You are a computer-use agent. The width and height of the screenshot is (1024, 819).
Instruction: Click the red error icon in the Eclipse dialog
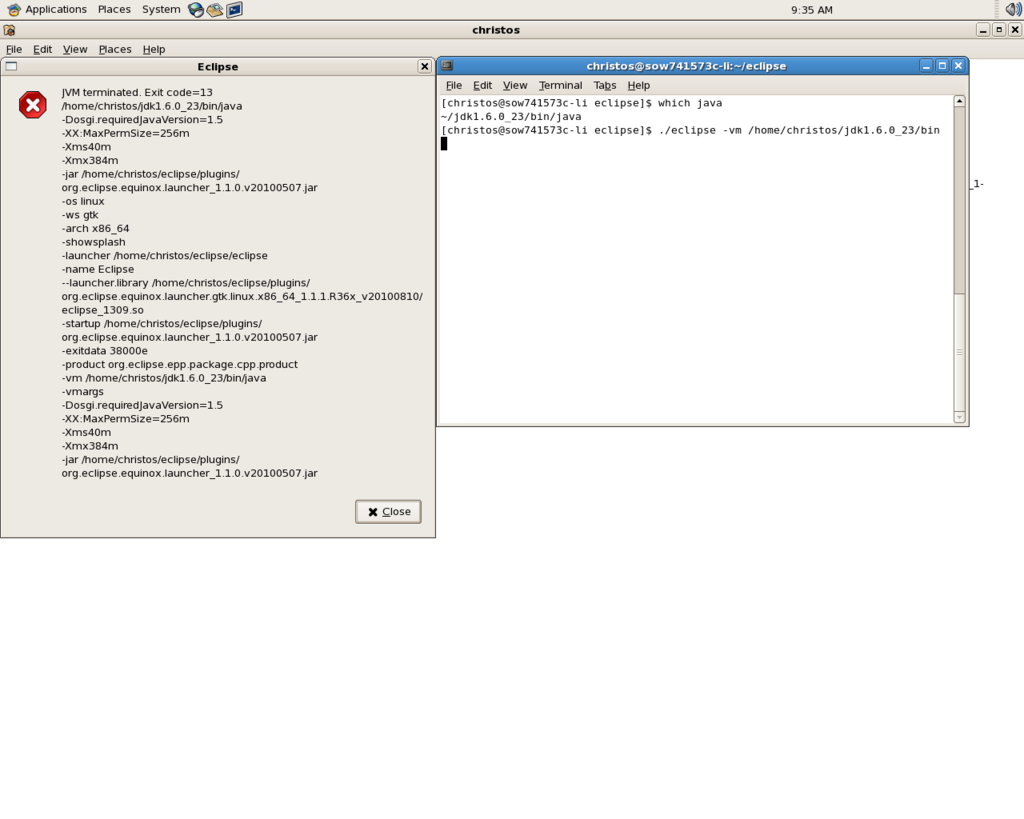pos(31,103)
